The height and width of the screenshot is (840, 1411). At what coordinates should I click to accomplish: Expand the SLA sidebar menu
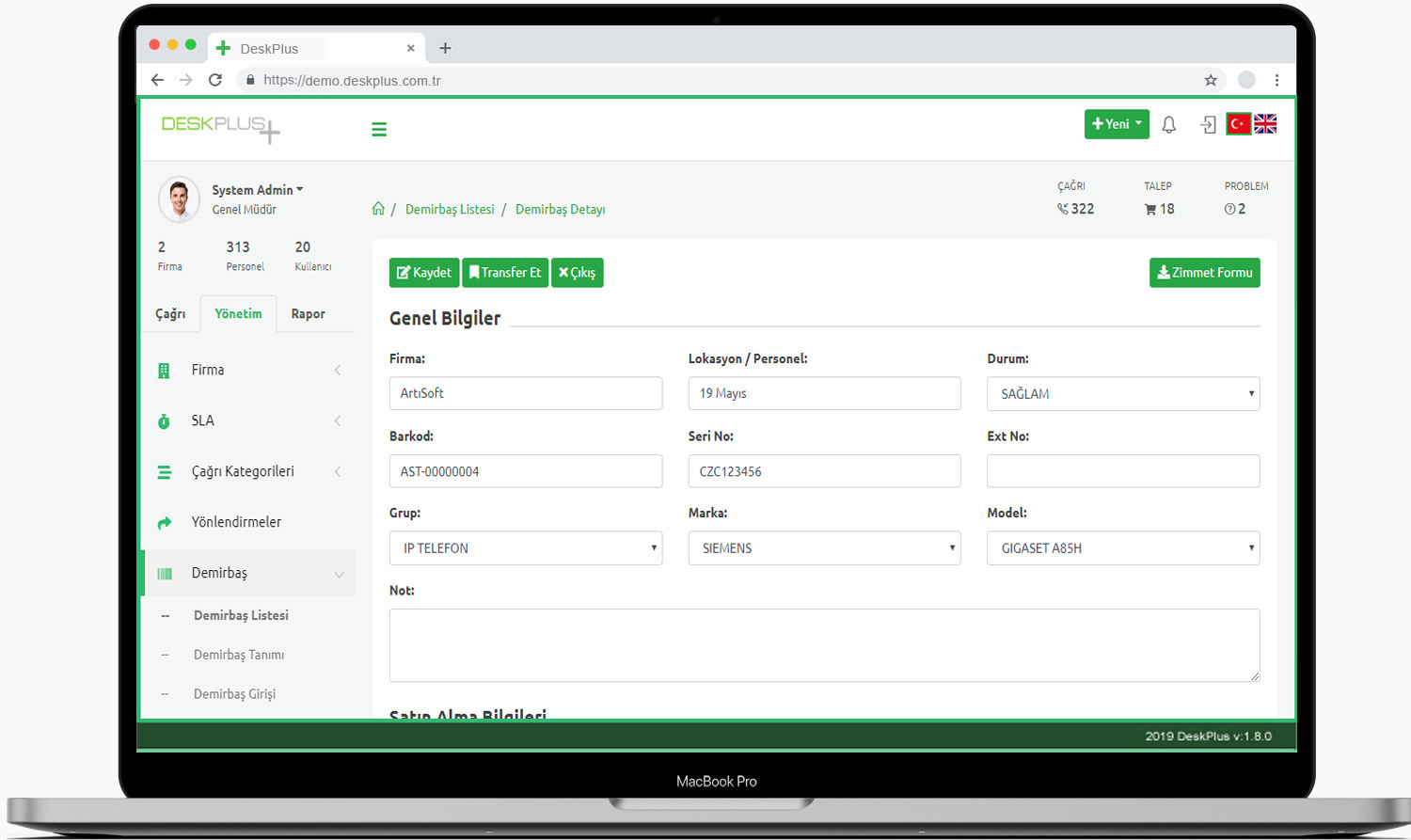(248, 421)
